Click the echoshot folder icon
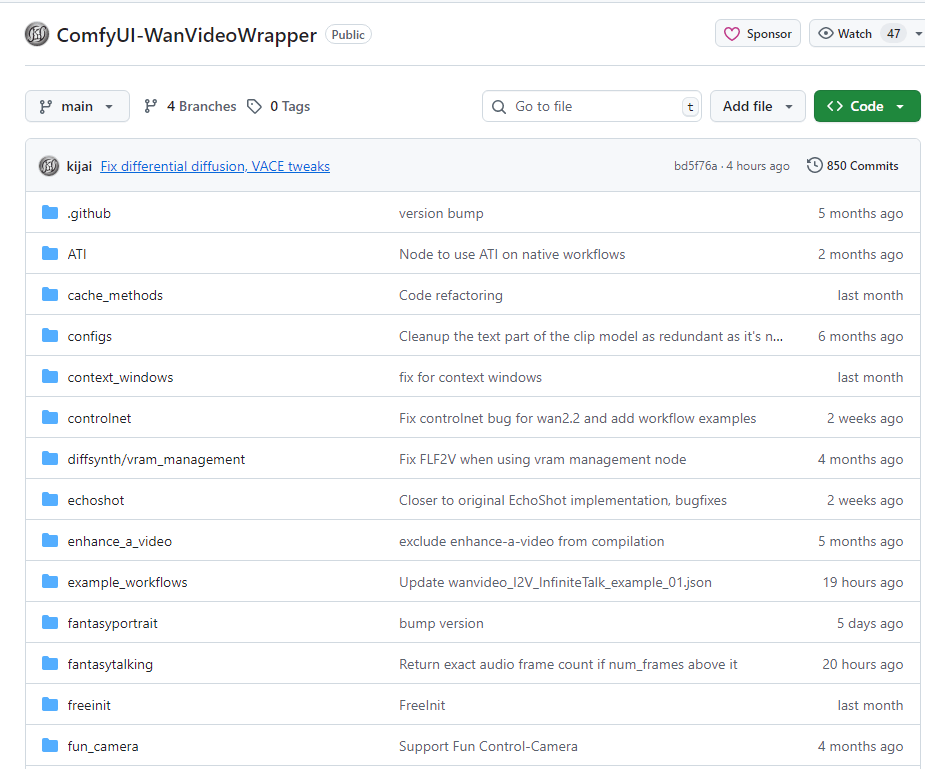 [x=50, y=499]
